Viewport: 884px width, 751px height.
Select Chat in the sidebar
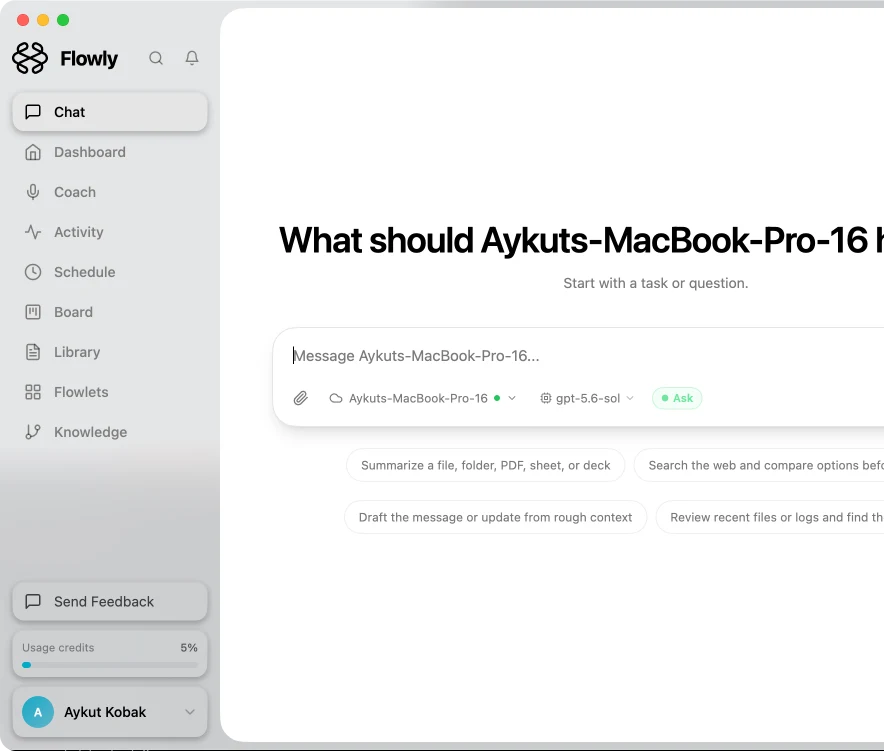coord(110,112)
